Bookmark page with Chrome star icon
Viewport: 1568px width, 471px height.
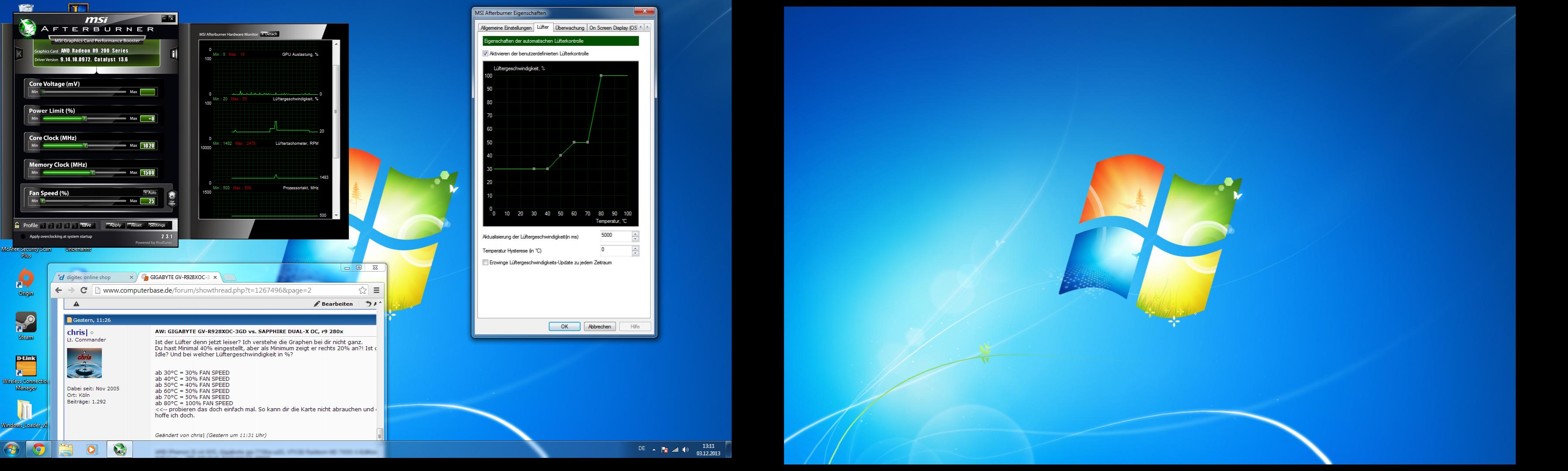(x=362, y=290)
